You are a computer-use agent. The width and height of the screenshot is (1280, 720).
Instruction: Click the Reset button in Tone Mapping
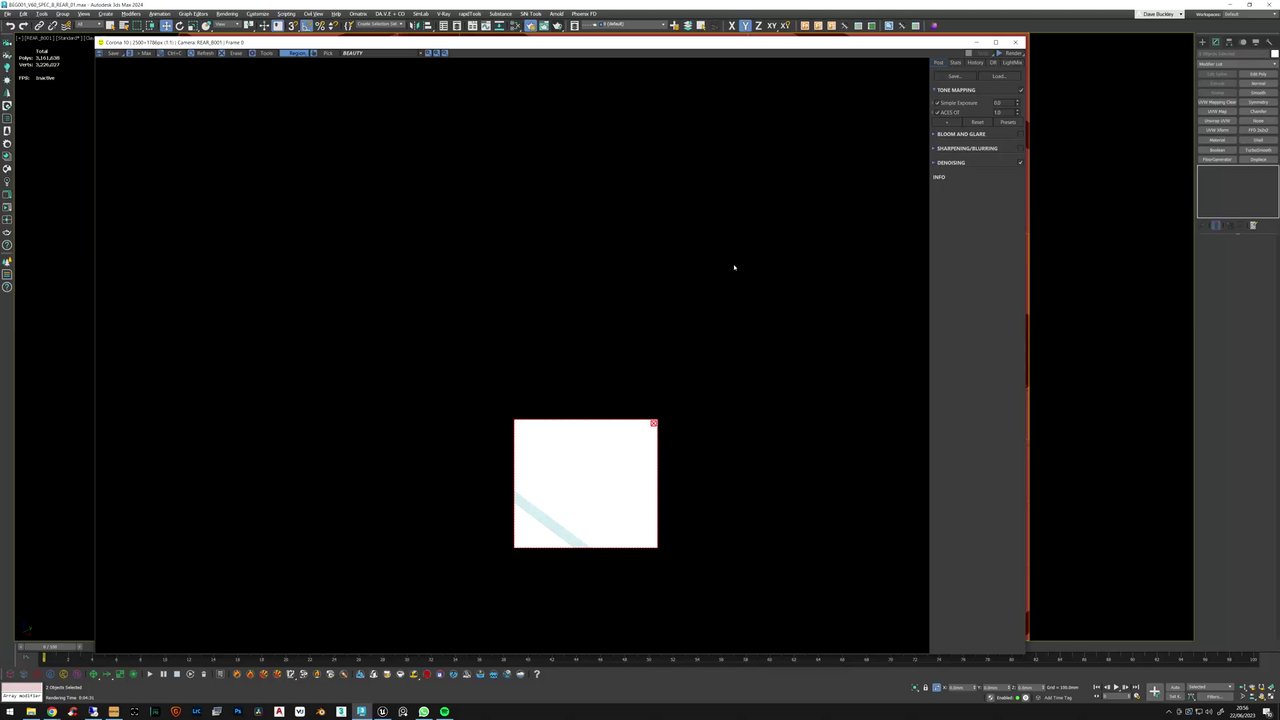pyautogui.click(x=977, y=122)
